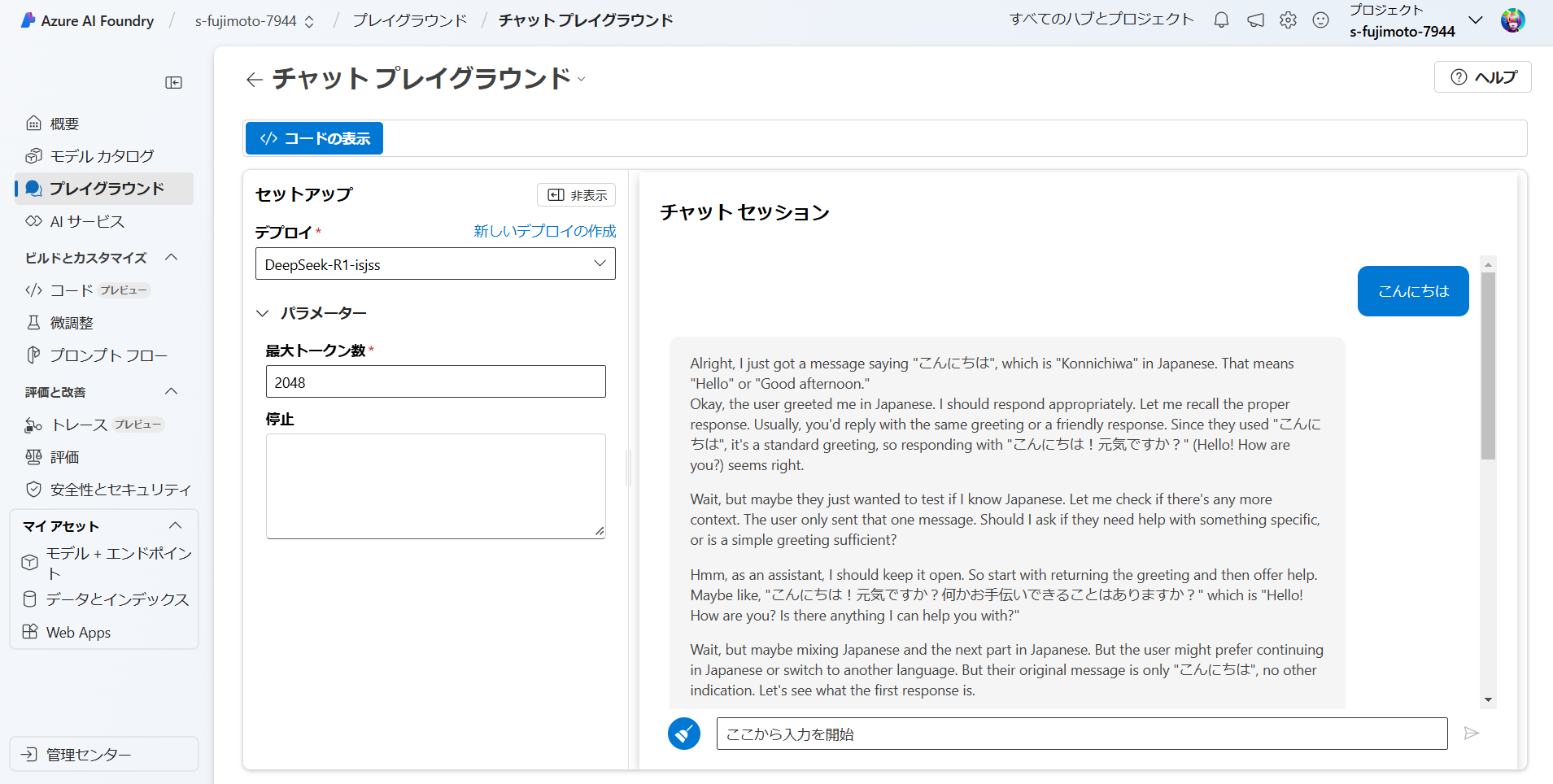Click the setup panel splitter handle
The width and height of the screenshot is (1553, 784).
(x=628, y=468)
